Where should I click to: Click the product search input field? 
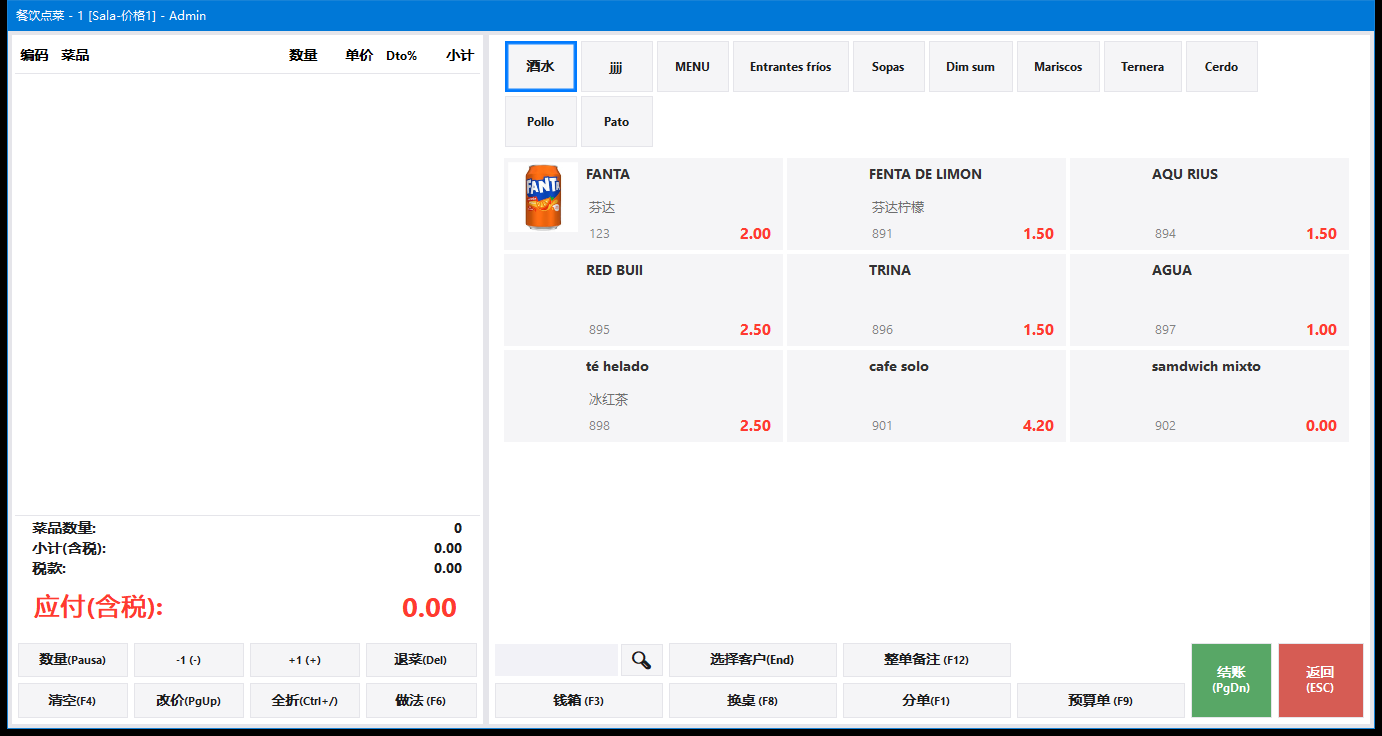point(556,660)
